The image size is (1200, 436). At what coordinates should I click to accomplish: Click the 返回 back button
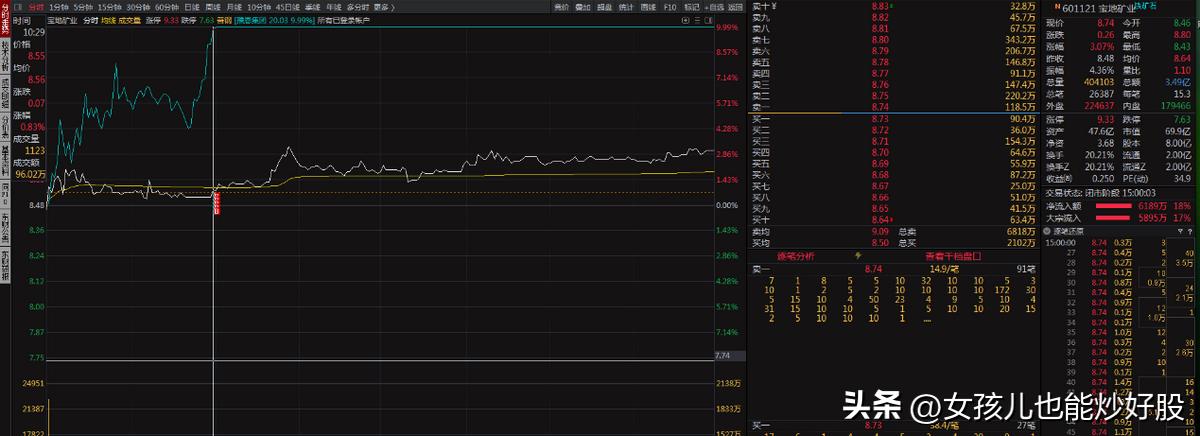pyautogui.click(x=737, y=7)
